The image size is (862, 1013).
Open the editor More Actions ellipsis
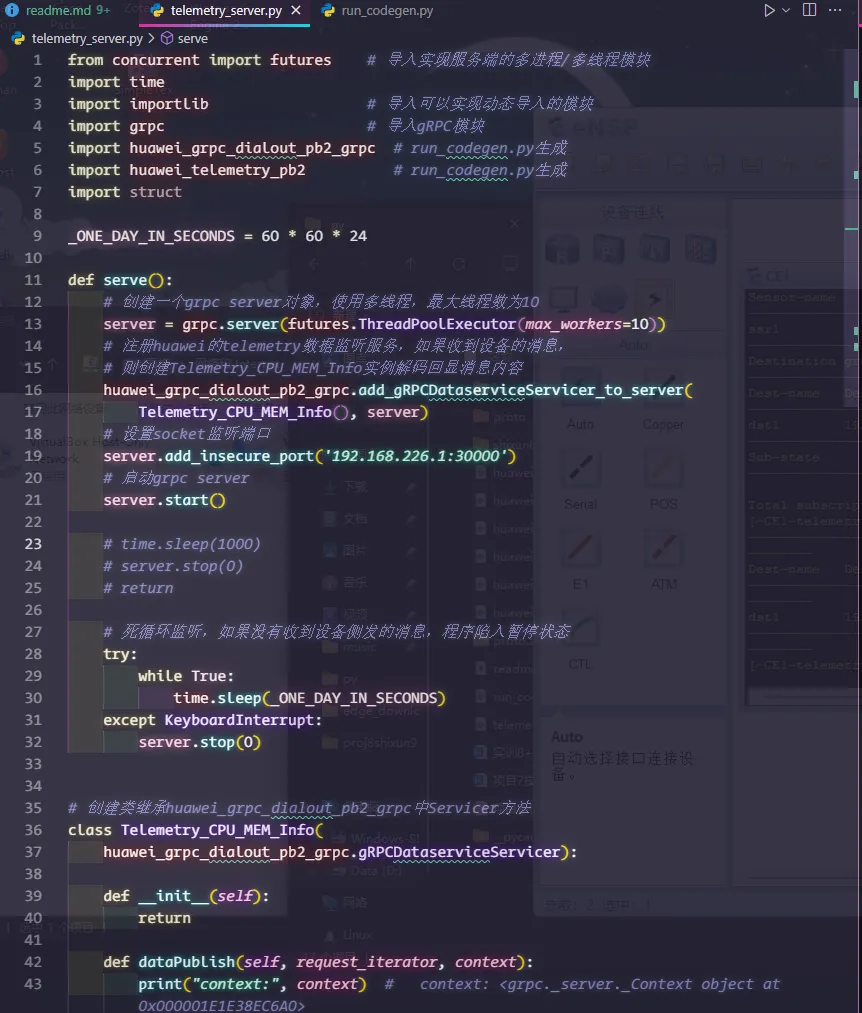tap(836, 10)
